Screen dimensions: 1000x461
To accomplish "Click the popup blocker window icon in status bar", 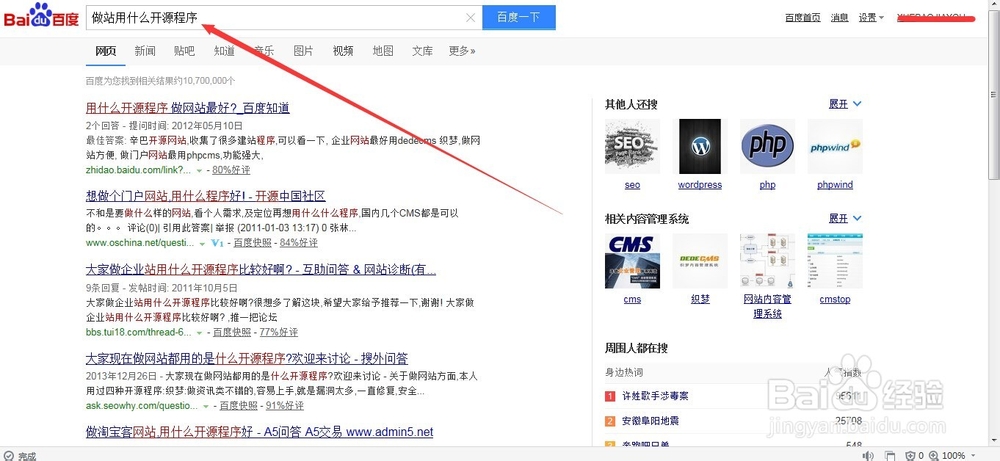I will pos(890,455).
